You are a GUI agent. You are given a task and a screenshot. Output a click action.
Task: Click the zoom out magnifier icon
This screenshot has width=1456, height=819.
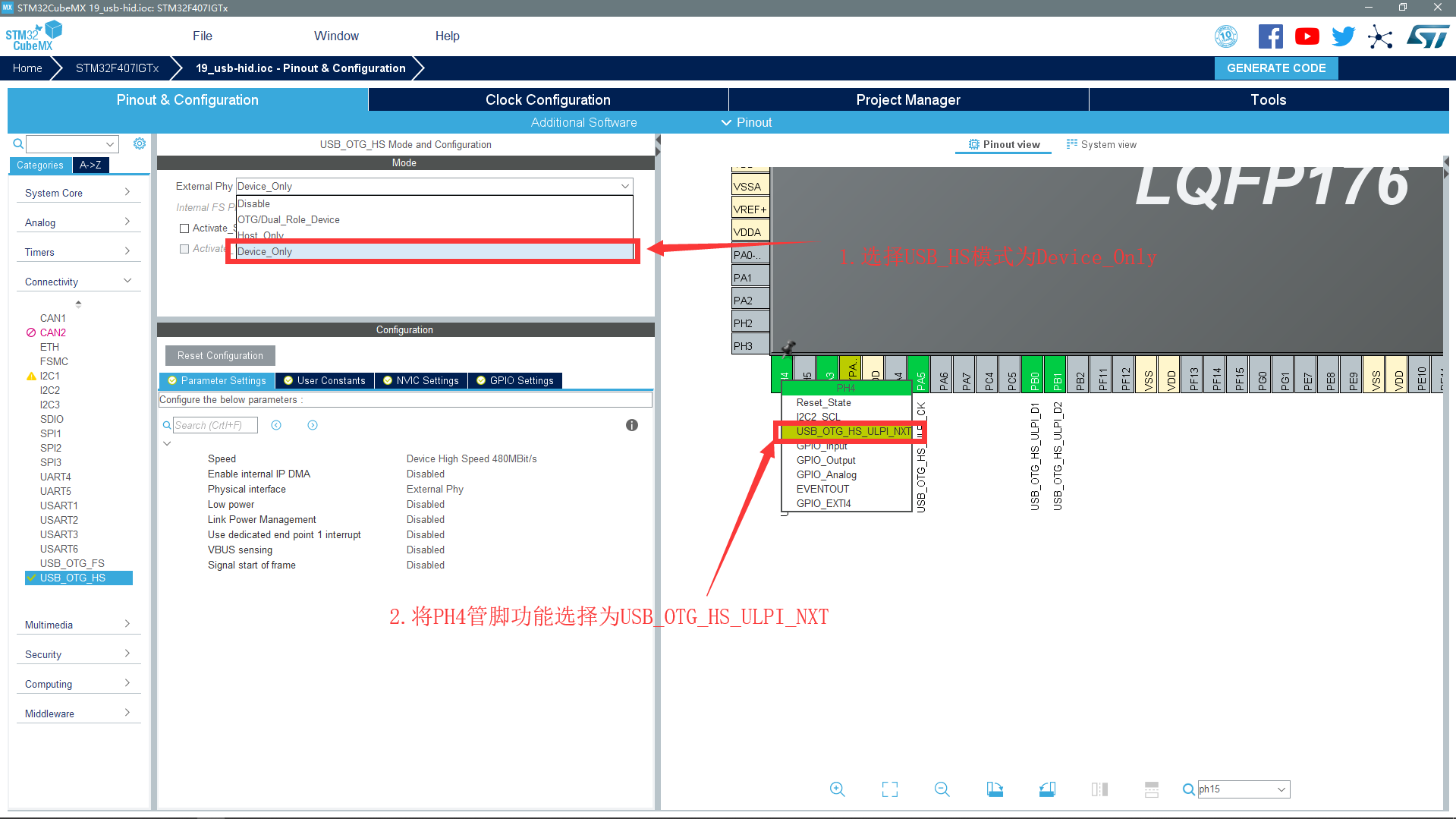pyautogui.click(x=942, y=789)
